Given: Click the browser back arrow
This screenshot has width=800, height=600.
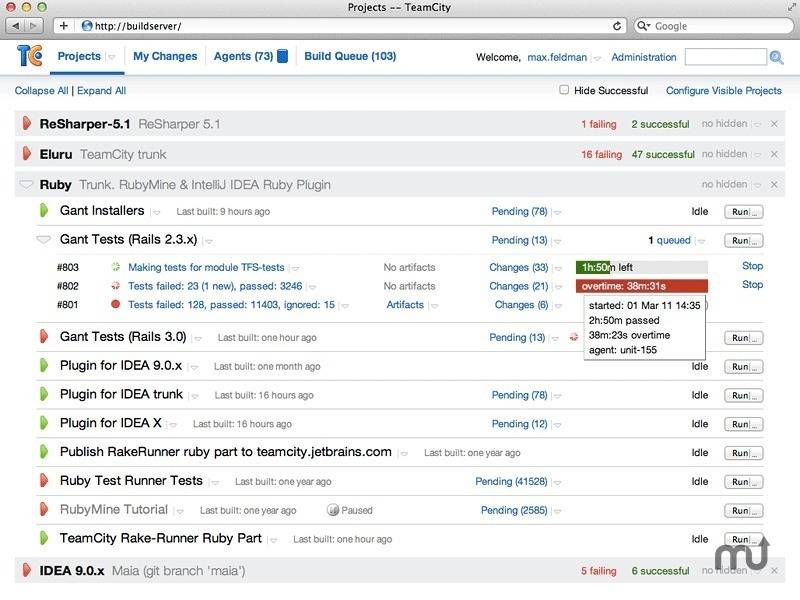Looking at the screenshot, I should 16,26.
